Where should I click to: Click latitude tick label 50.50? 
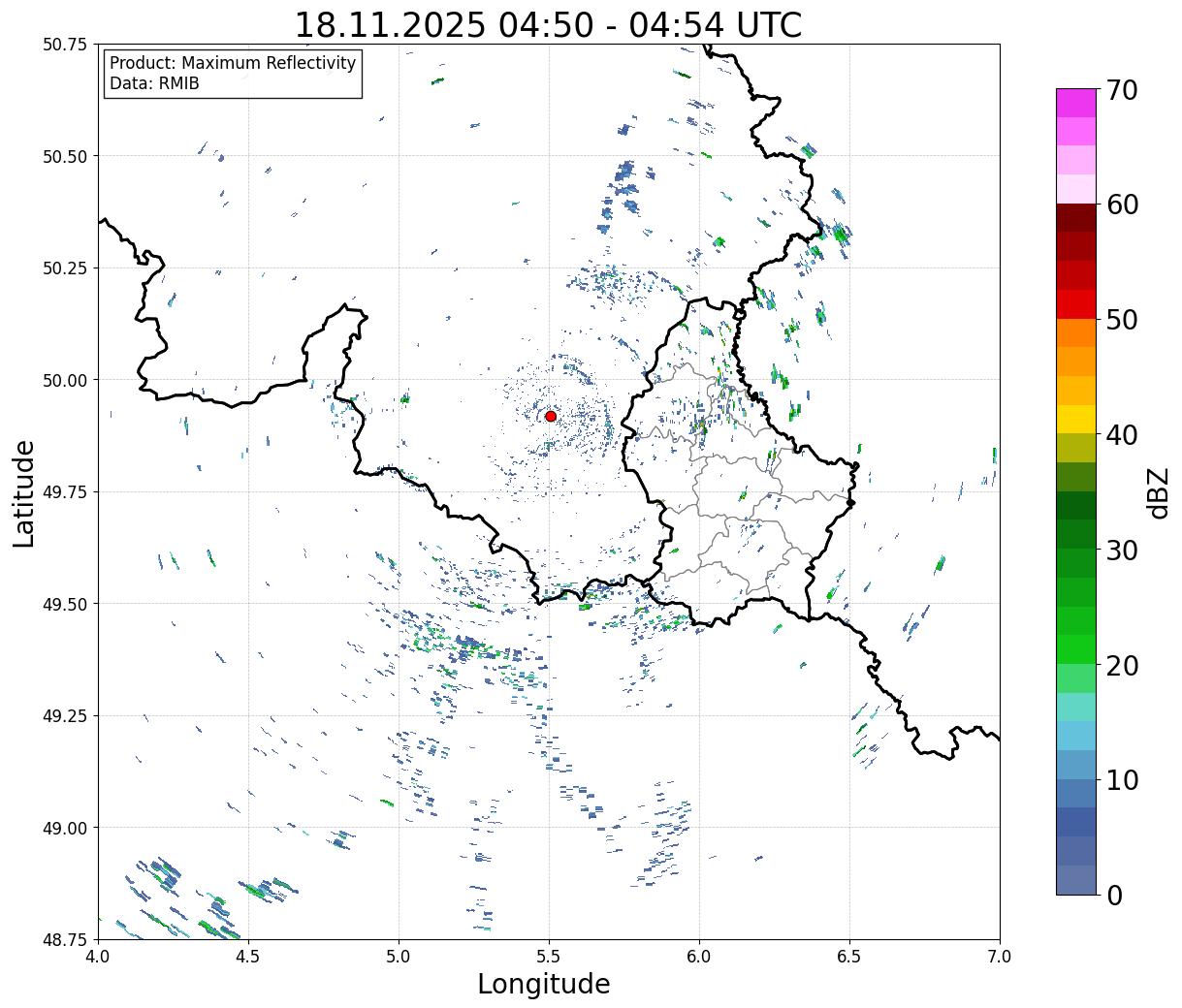tap(65, 156)
